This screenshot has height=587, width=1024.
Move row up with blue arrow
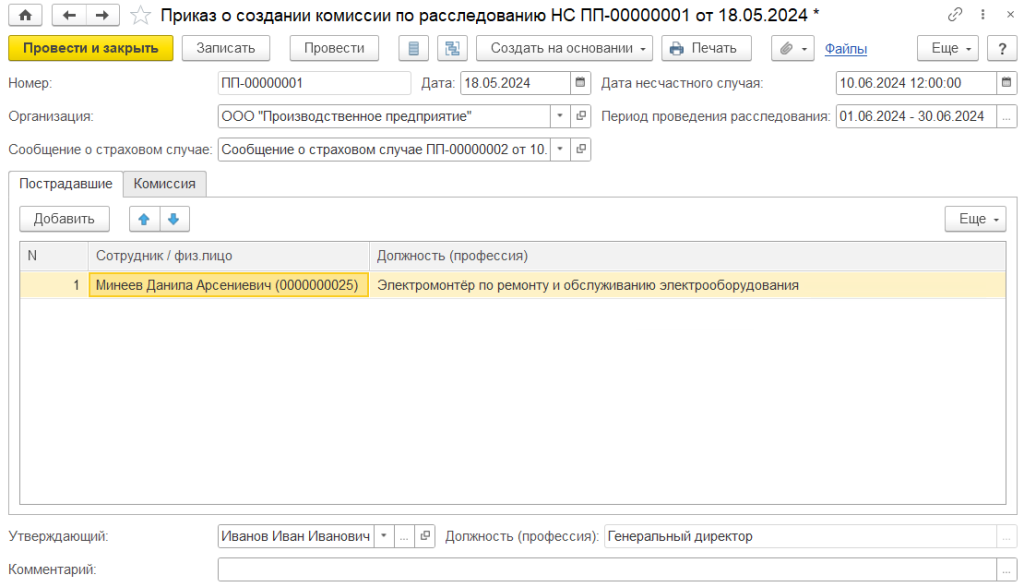click(x=144, y=219)
